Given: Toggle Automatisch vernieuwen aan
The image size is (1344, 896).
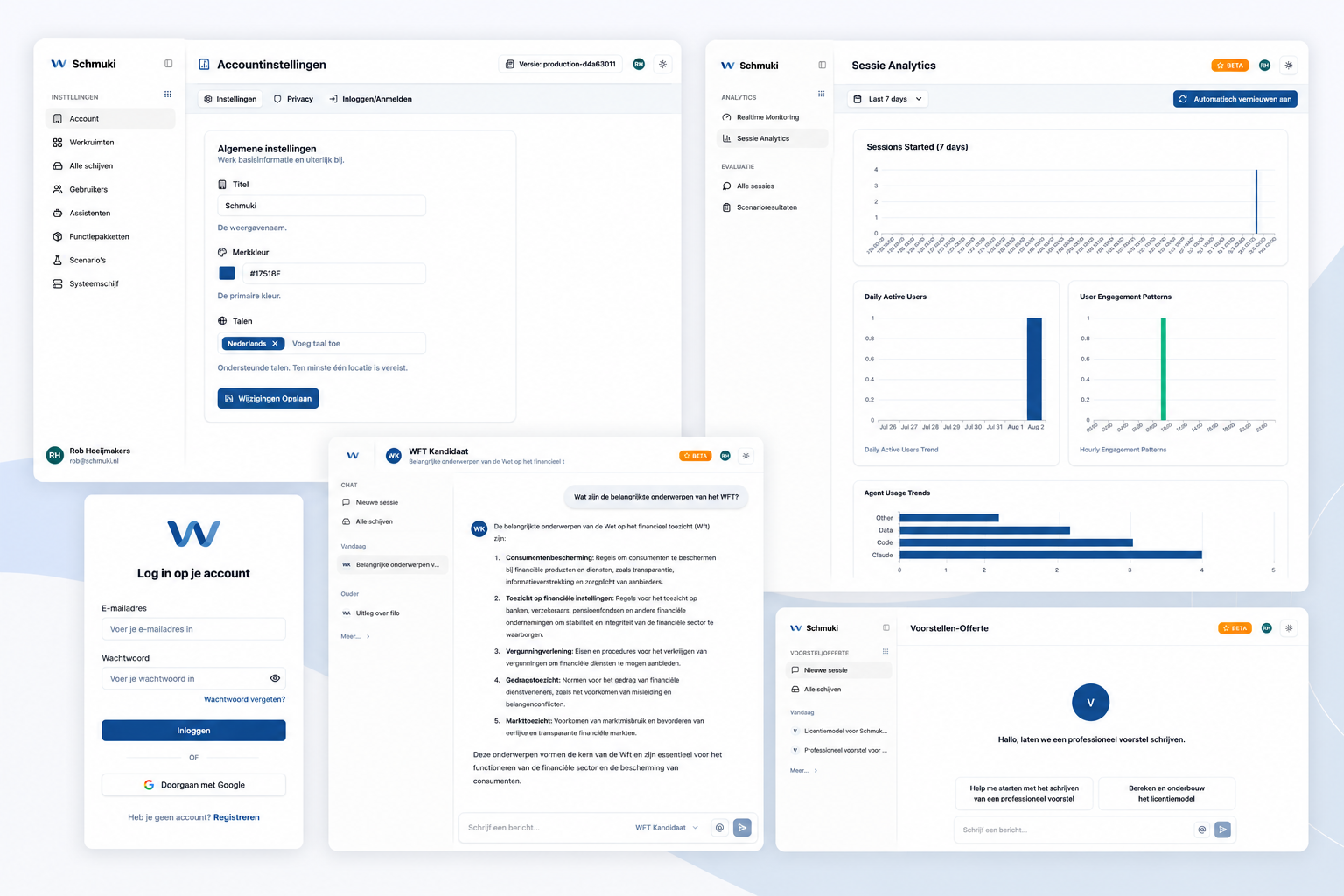Looking at the screenshot, I should (x=1235, y=99).
